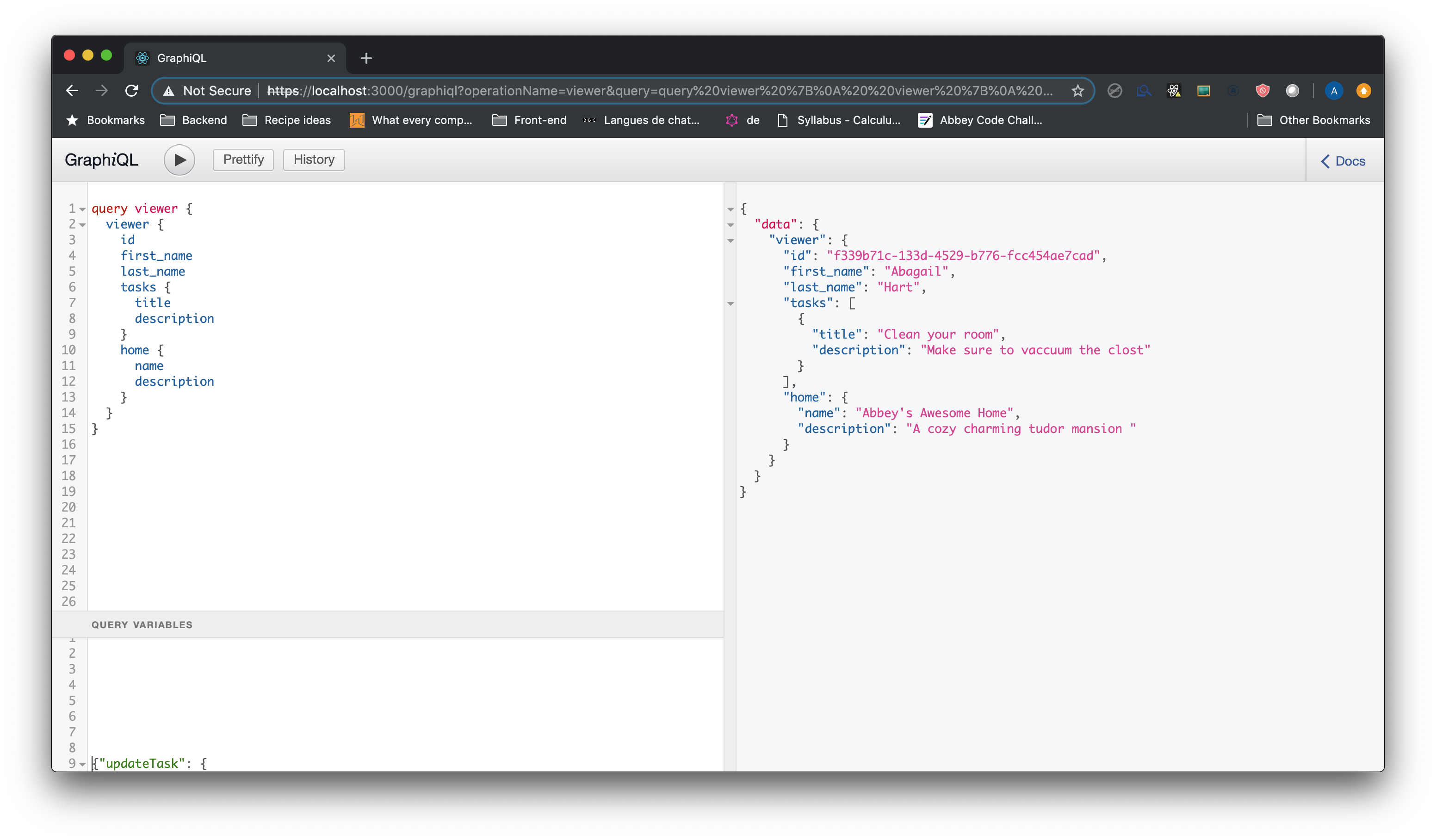This screenshot has height=840, width=1436.
Task: Open the Syllabus - Calculu... bookmark
Action: tap(839, 120)
